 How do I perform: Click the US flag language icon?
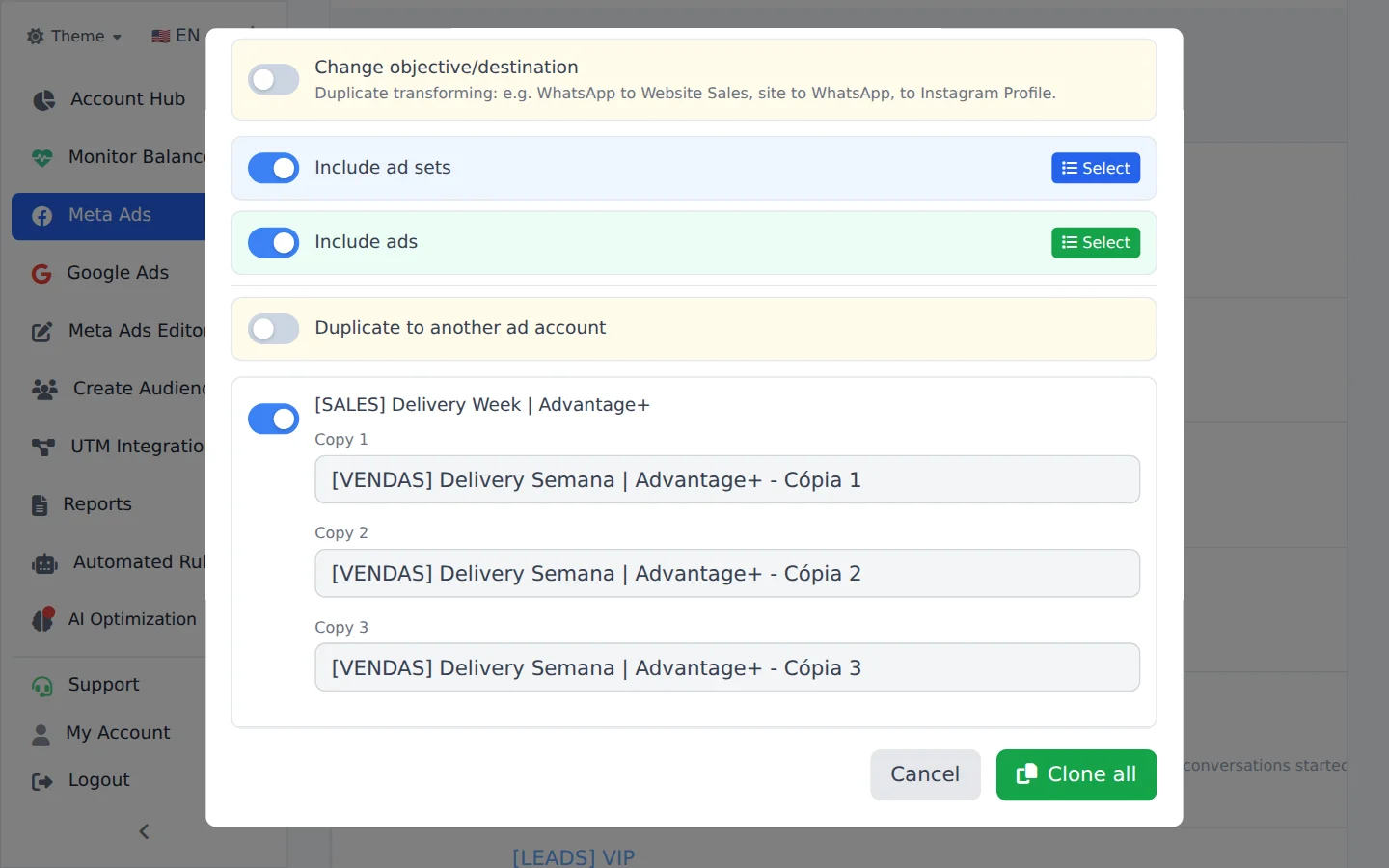(x=161, y=36)
